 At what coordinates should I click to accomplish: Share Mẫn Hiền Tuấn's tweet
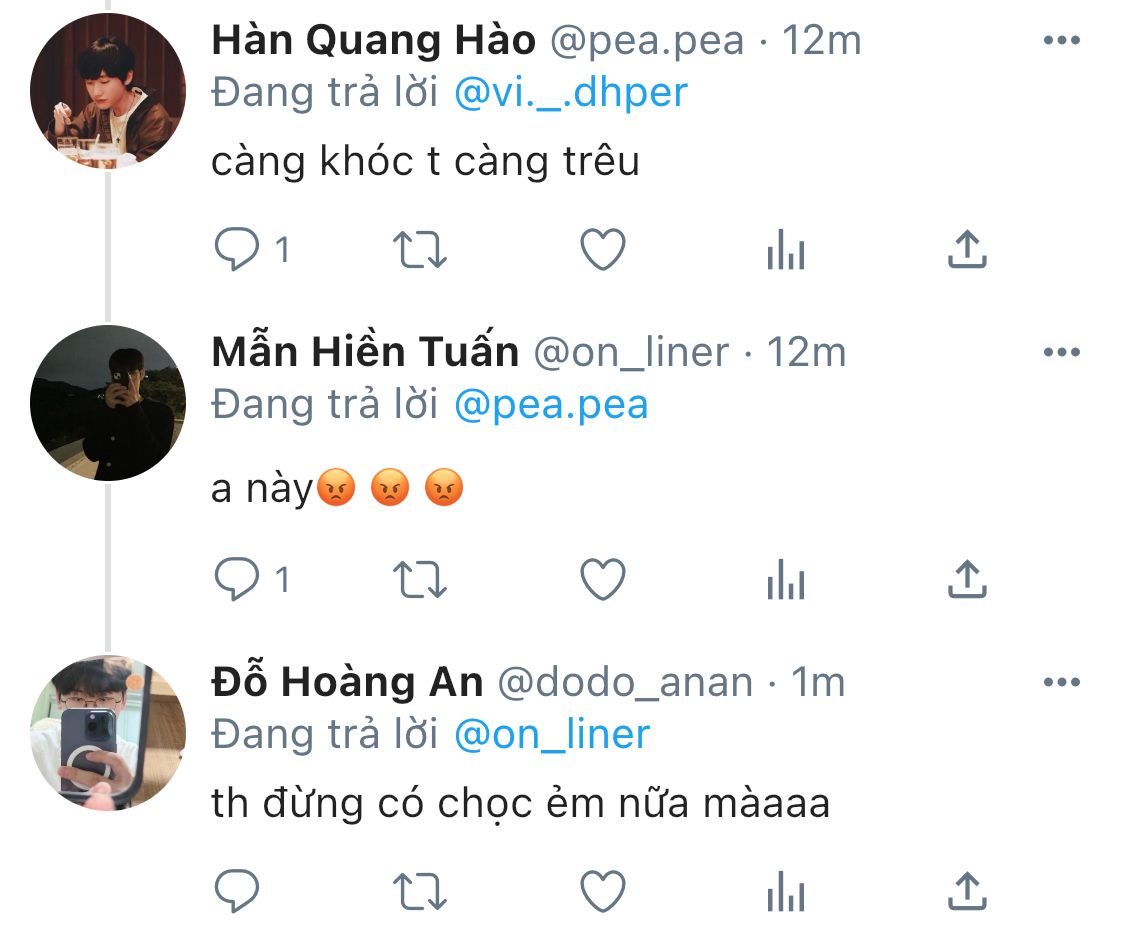coord(966,580)
